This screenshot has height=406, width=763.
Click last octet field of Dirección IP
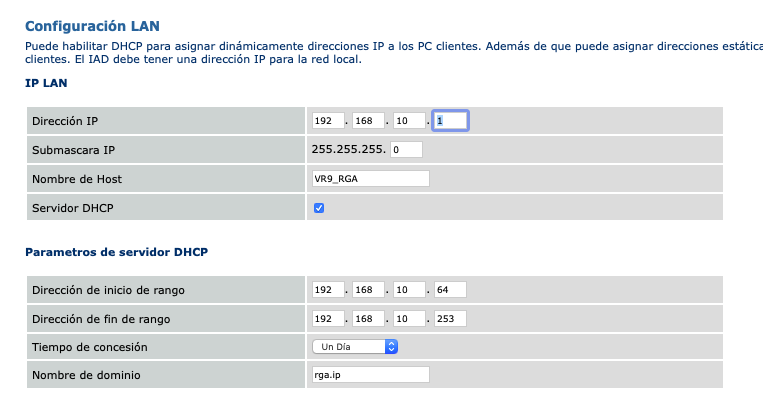click(x=450, y=121)
